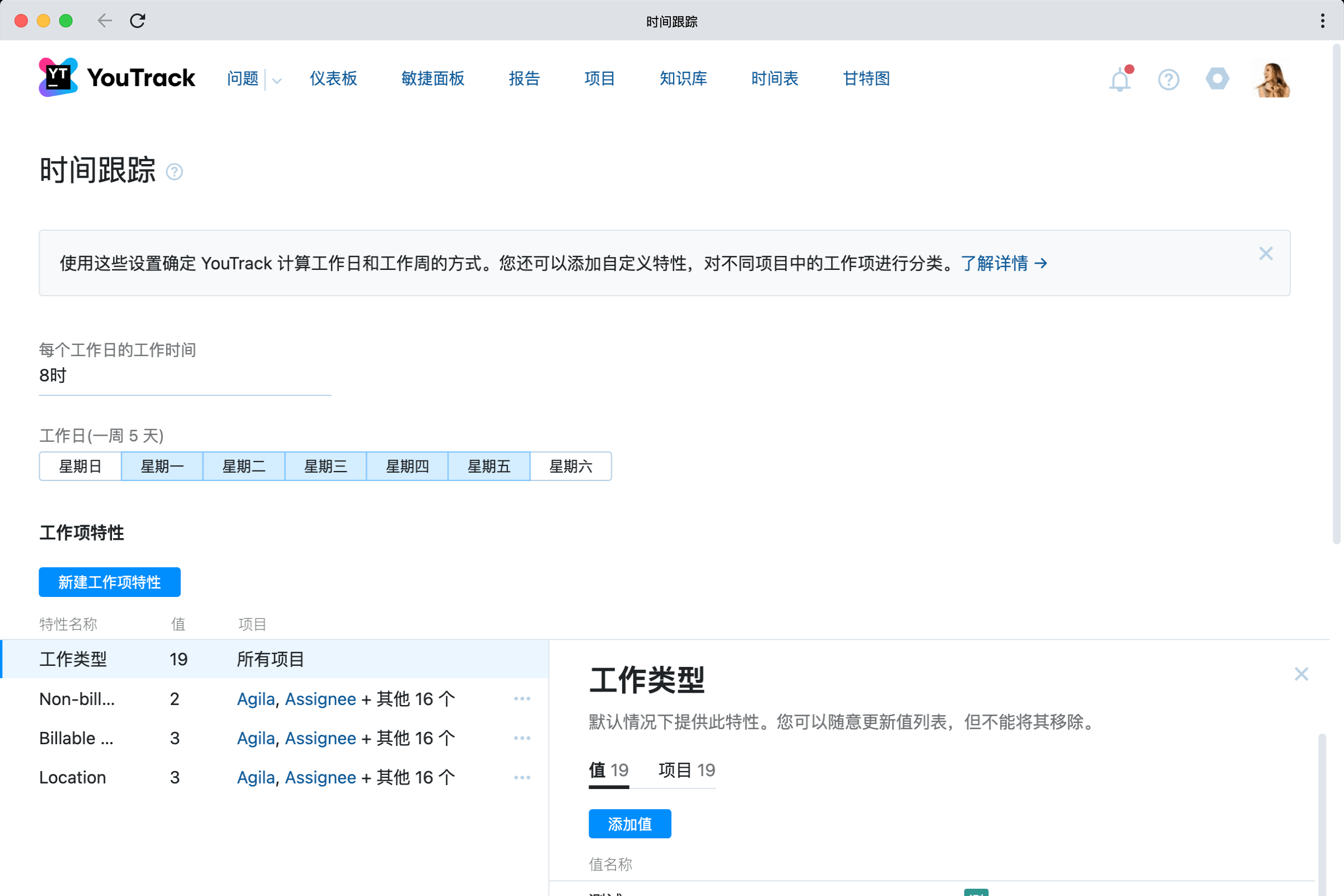Open administration settings hexagon icon

(1217, 79)
